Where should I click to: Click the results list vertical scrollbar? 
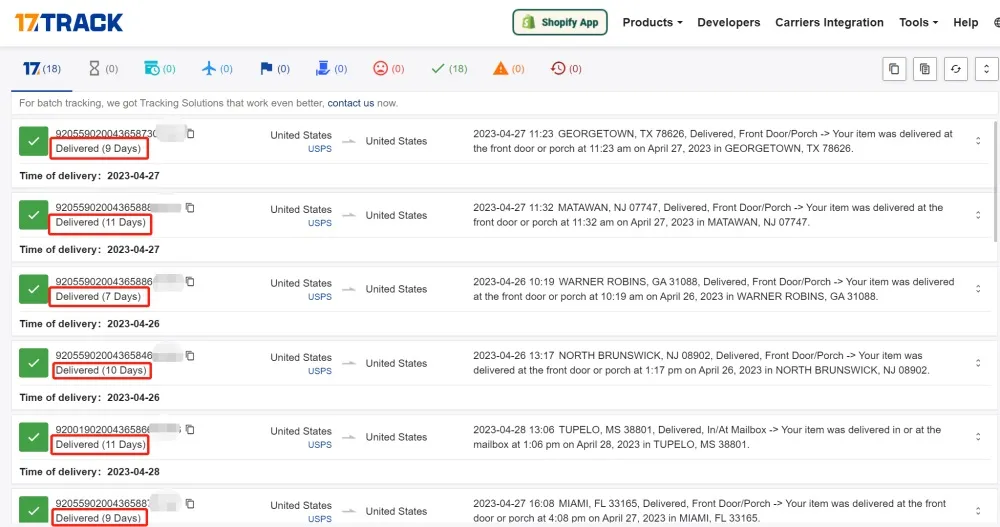tap(996, 180)
